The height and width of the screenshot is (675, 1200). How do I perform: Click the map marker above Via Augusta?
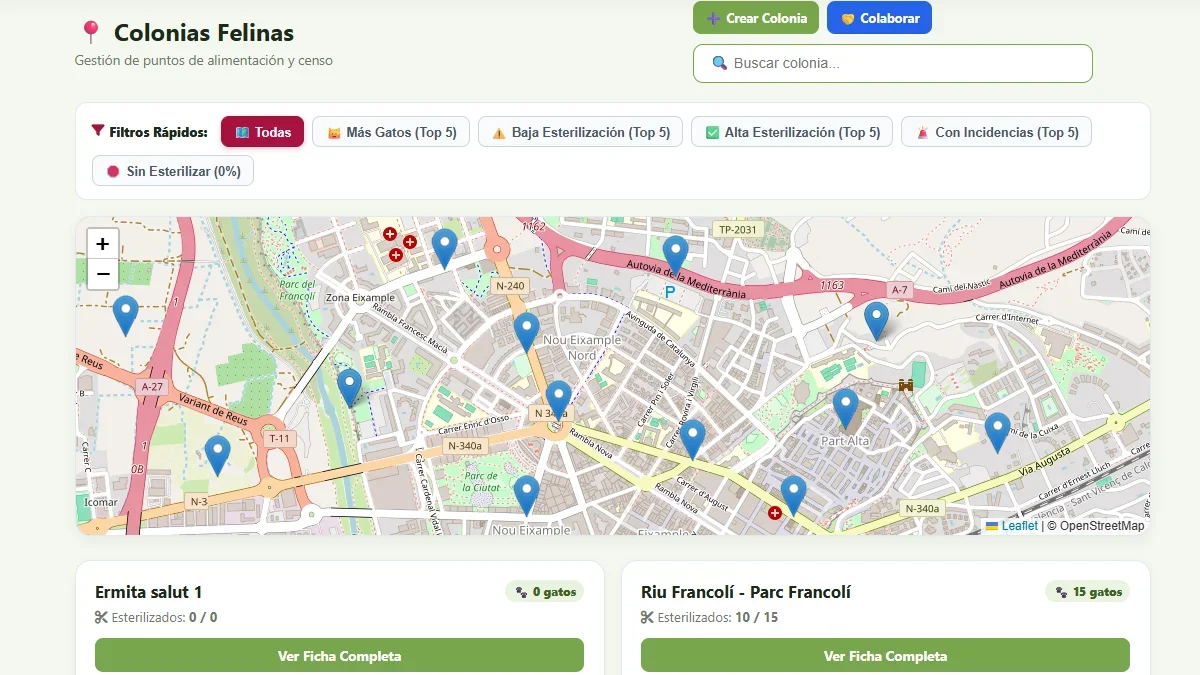[x=997, y=432]
